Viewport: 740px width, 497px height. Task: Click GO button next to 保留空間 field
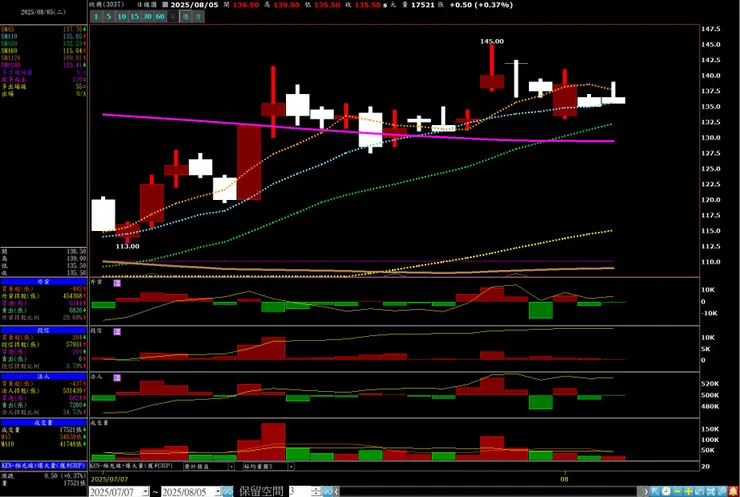tap(328, 492)
